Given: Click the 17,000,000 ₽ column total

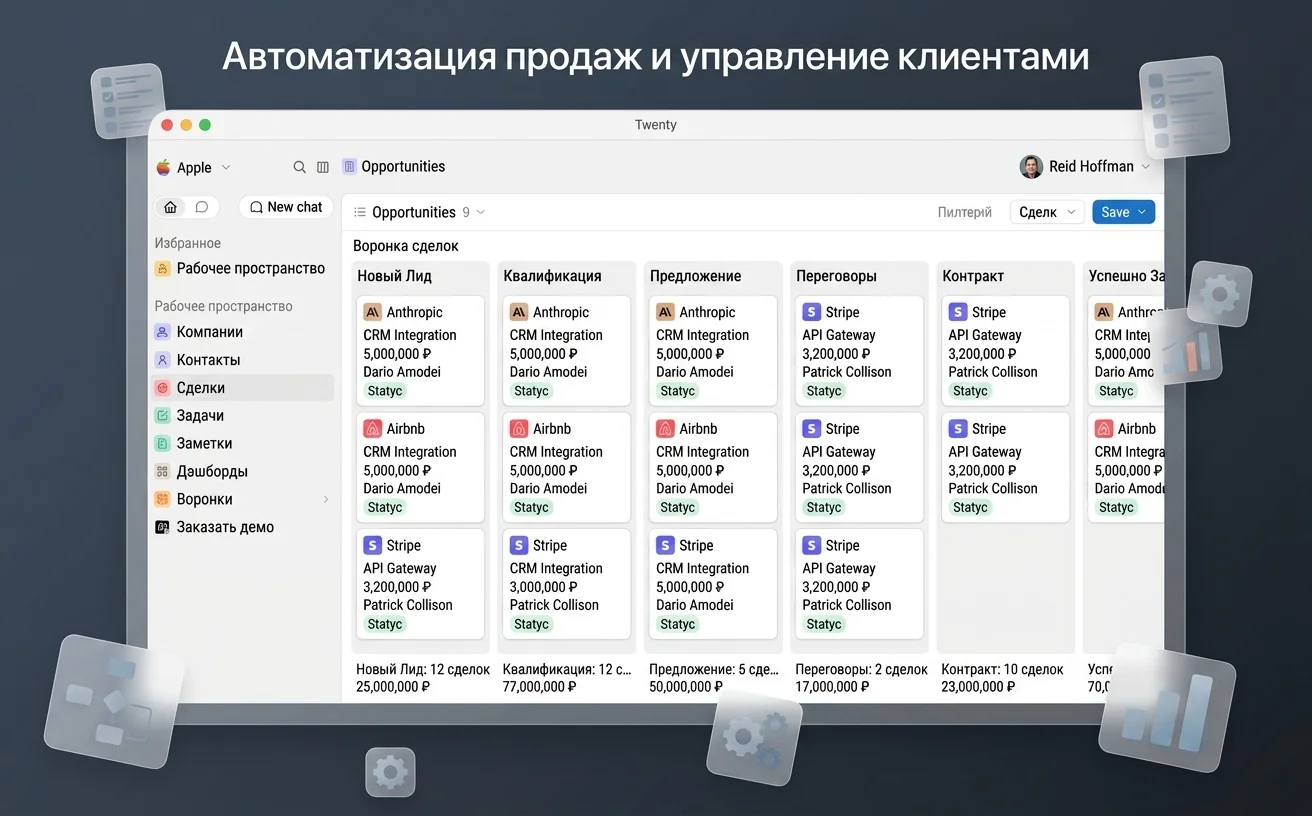Looking at the screenshot, I should click(x=833, y=687).
